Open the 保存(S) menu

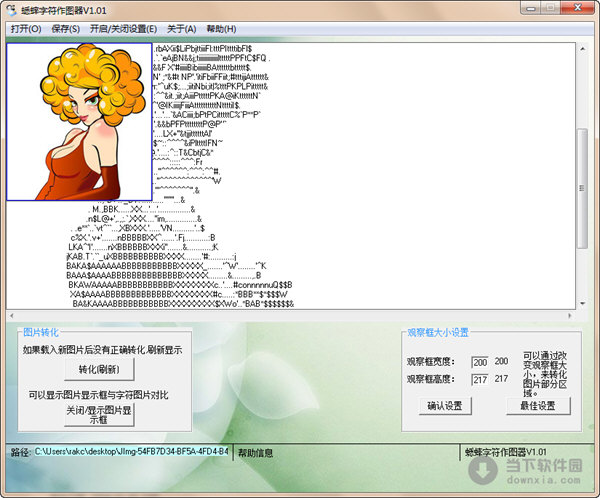pyautogui.click(x=65, y=29)
